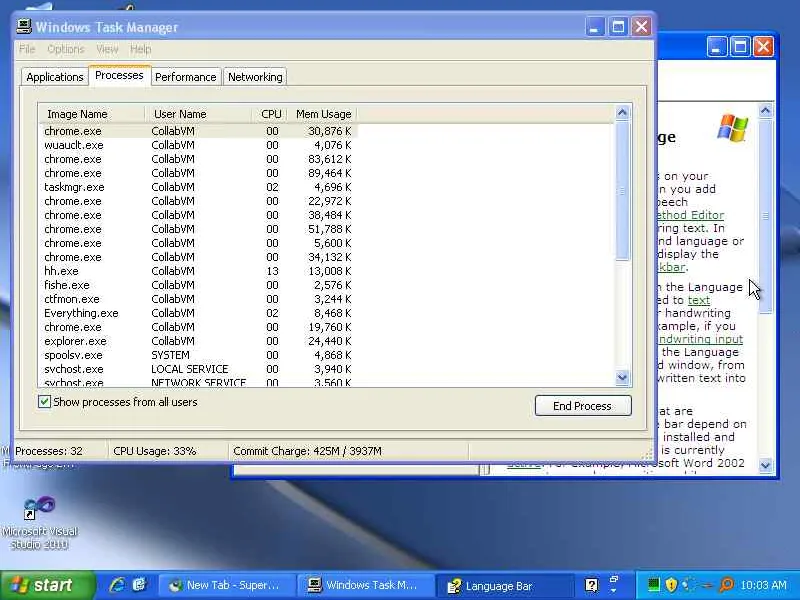Click the CPU Usage: 33% status bar entry
This screenshot has height=600, width=800.
(168, 451)
